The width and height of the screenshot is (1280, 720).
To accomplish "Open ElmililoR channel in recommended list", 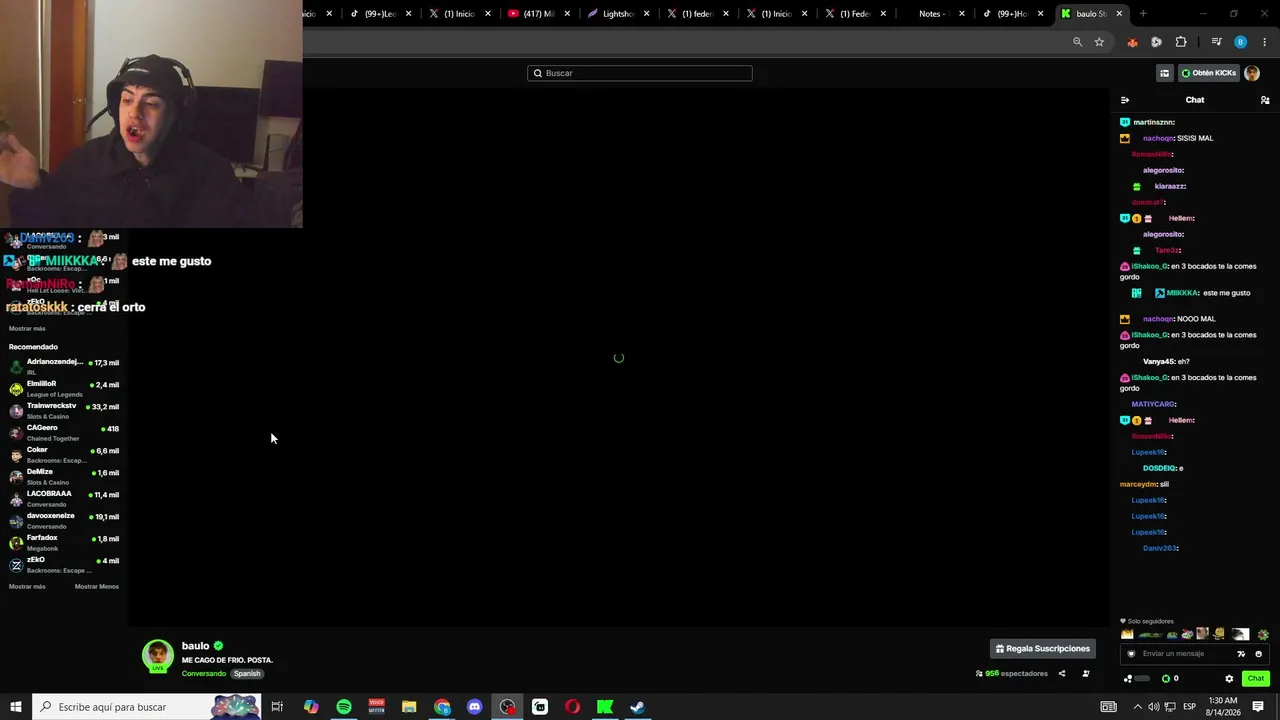I will click(64, 389).
